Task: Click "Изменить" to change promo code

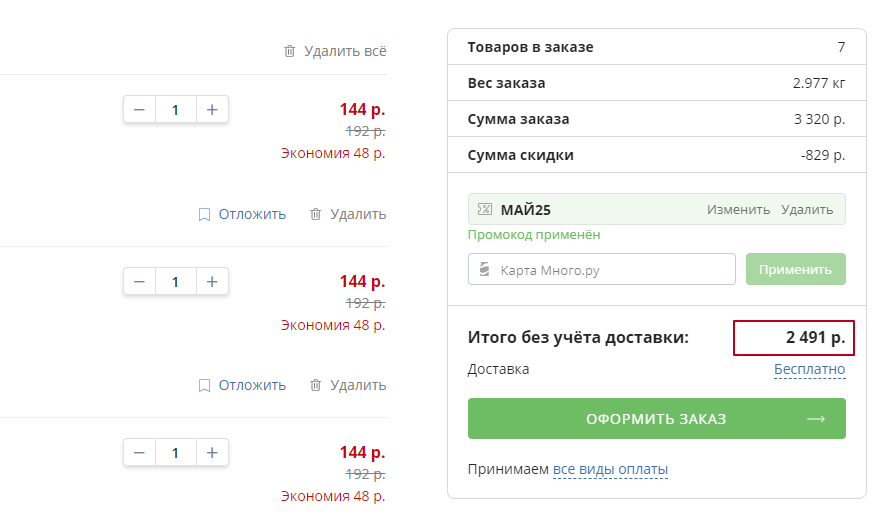Action: coord(738,209)
